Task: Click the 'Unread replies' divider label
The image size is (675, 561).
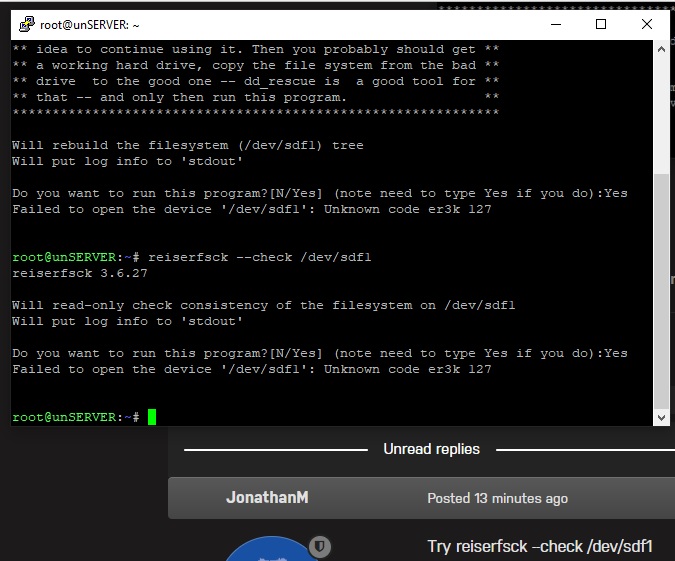Action: click(431, 449)
